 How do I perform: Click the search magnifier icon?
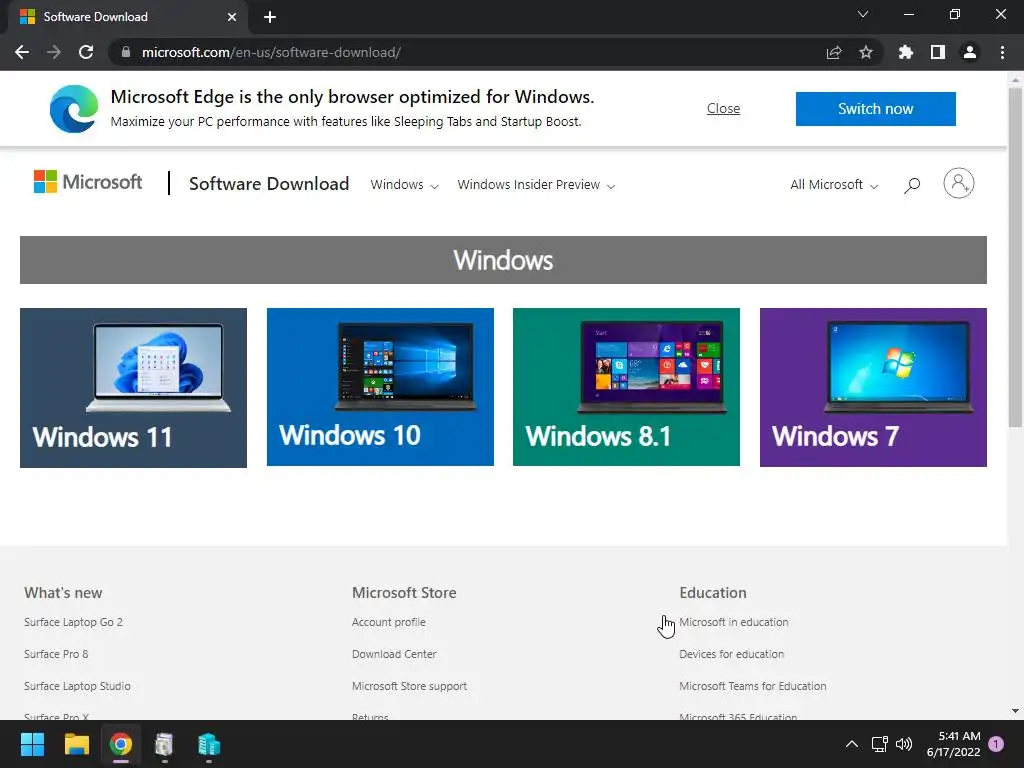[912, 185]
